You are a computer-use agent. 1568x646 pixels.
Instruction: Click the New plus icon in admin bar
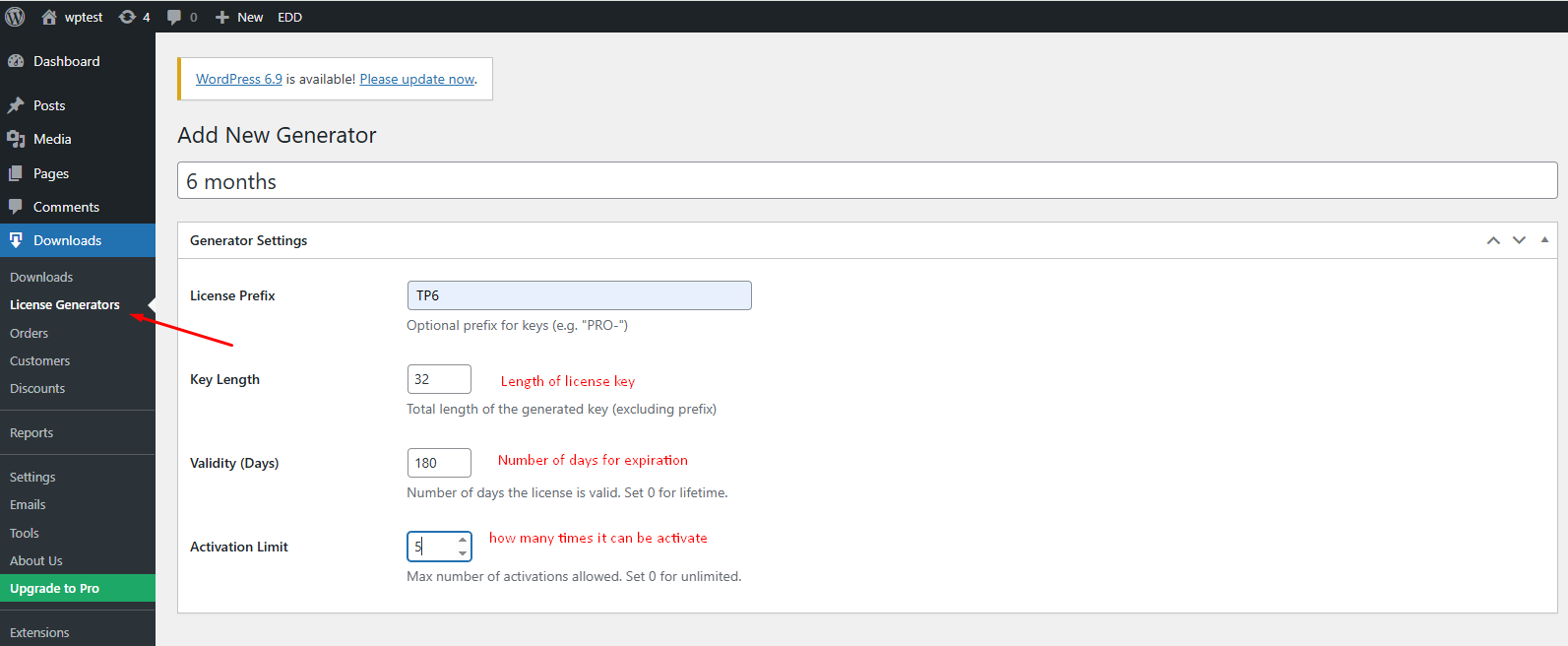click(x=222, y=17)
